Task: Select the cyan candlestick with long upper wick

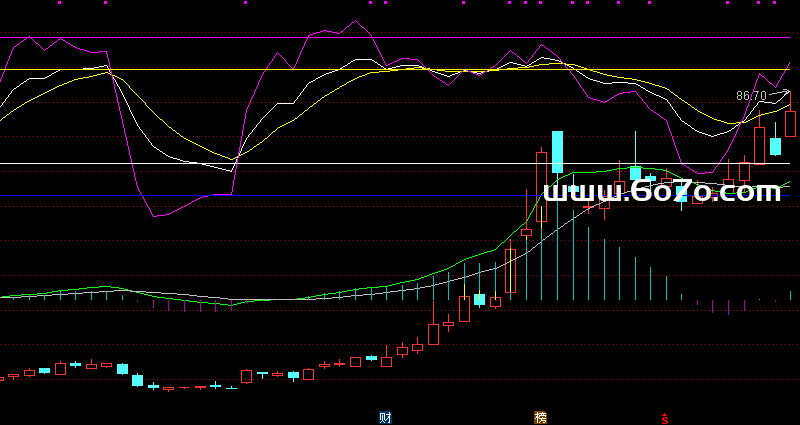Action: (635, 170)
